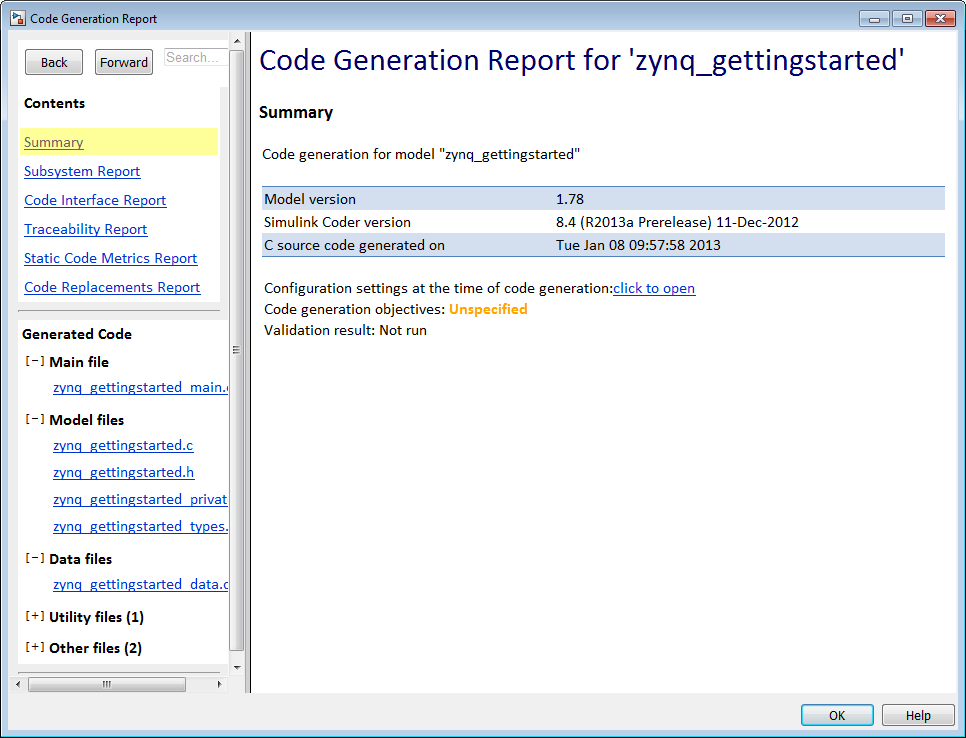Click the OK button
The width and height of the screenshot is (966, 738).
click(x=837, y=715)
